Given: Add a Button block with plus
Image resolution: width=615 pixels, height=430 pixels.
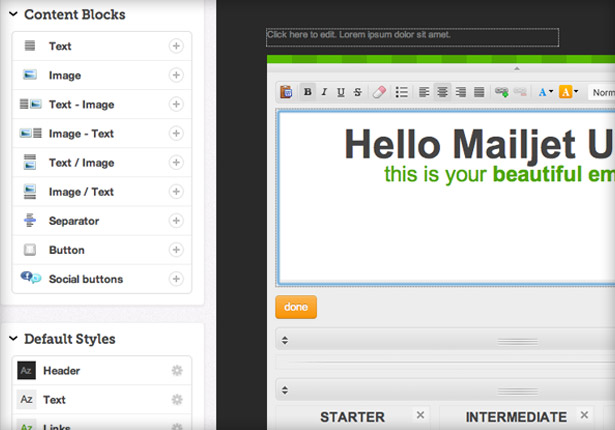Looking at the screenshot, I should coord(176,250).
